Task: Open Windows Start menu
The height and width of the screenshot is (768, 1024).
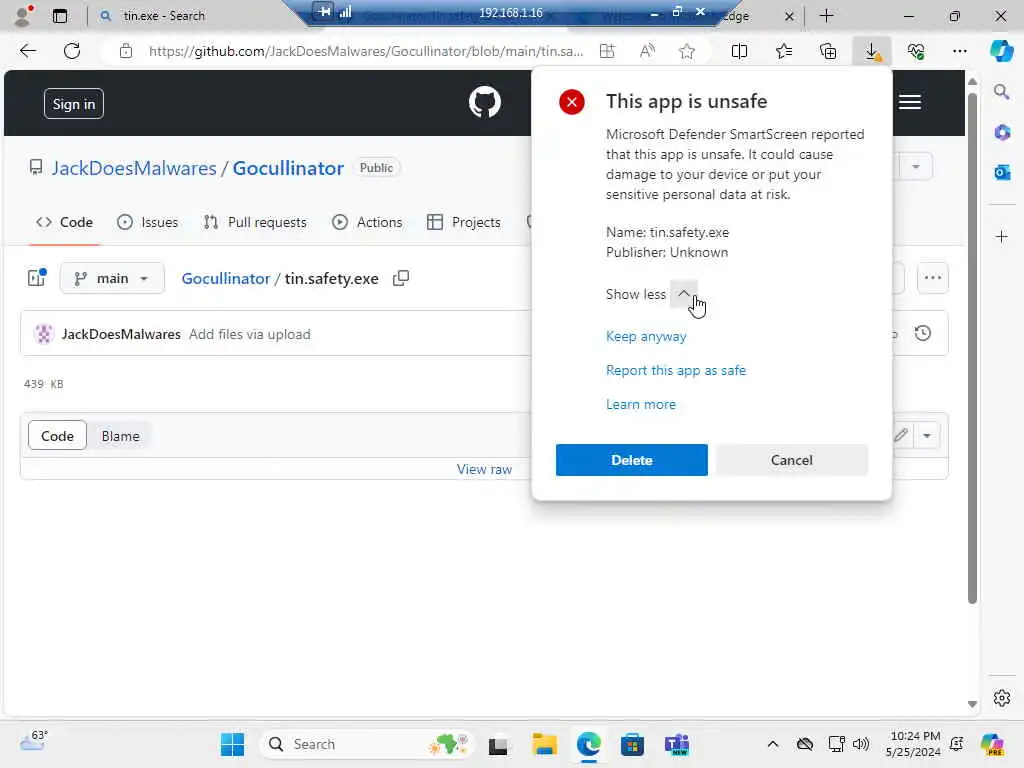Action: click(232, 744)
